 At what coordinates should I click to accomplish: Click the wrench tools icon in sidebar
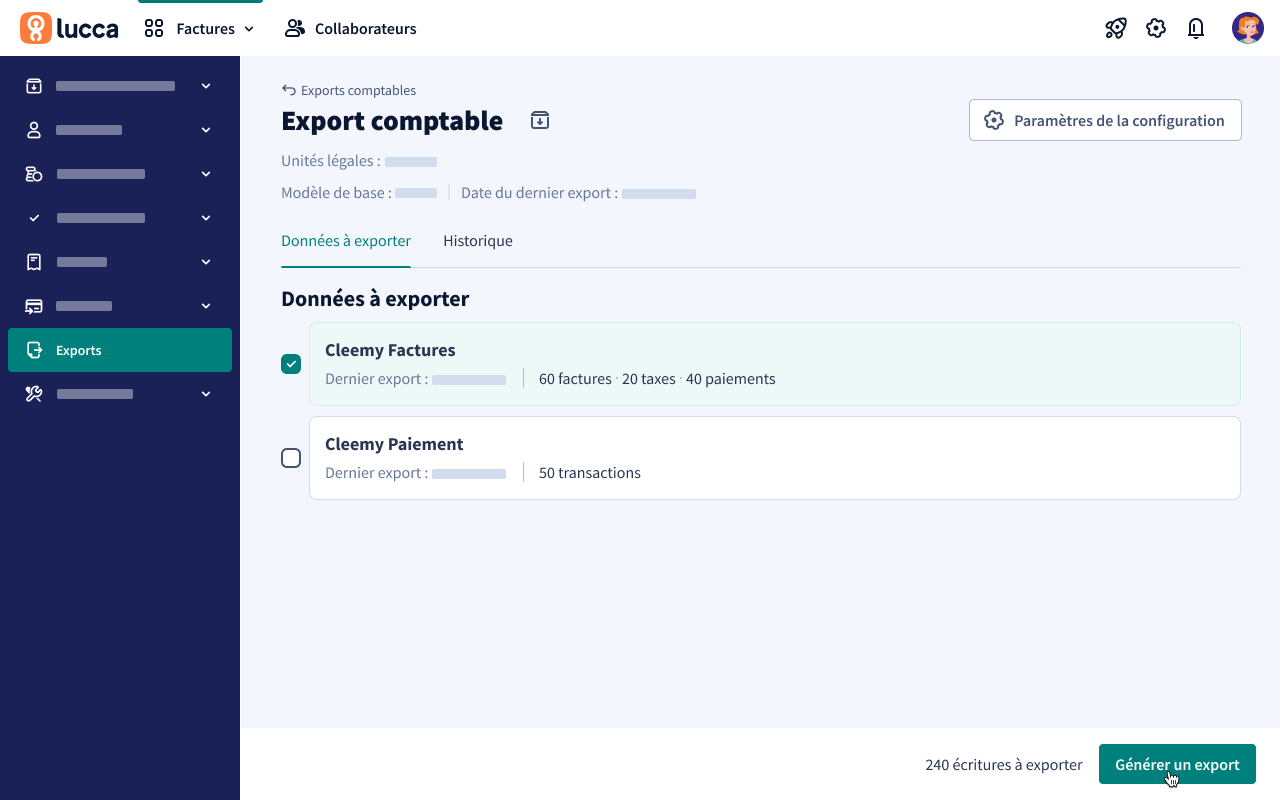click(34, 394)
